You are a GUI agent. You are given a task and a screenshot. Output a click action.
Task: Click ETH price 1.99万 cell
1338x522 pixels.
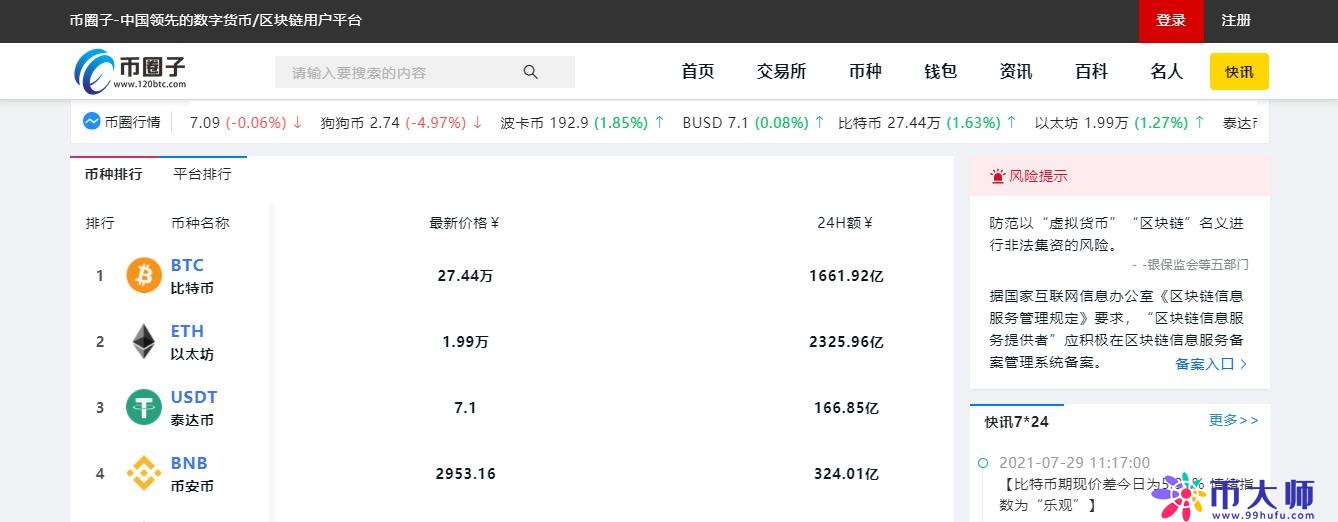(465, 342)
